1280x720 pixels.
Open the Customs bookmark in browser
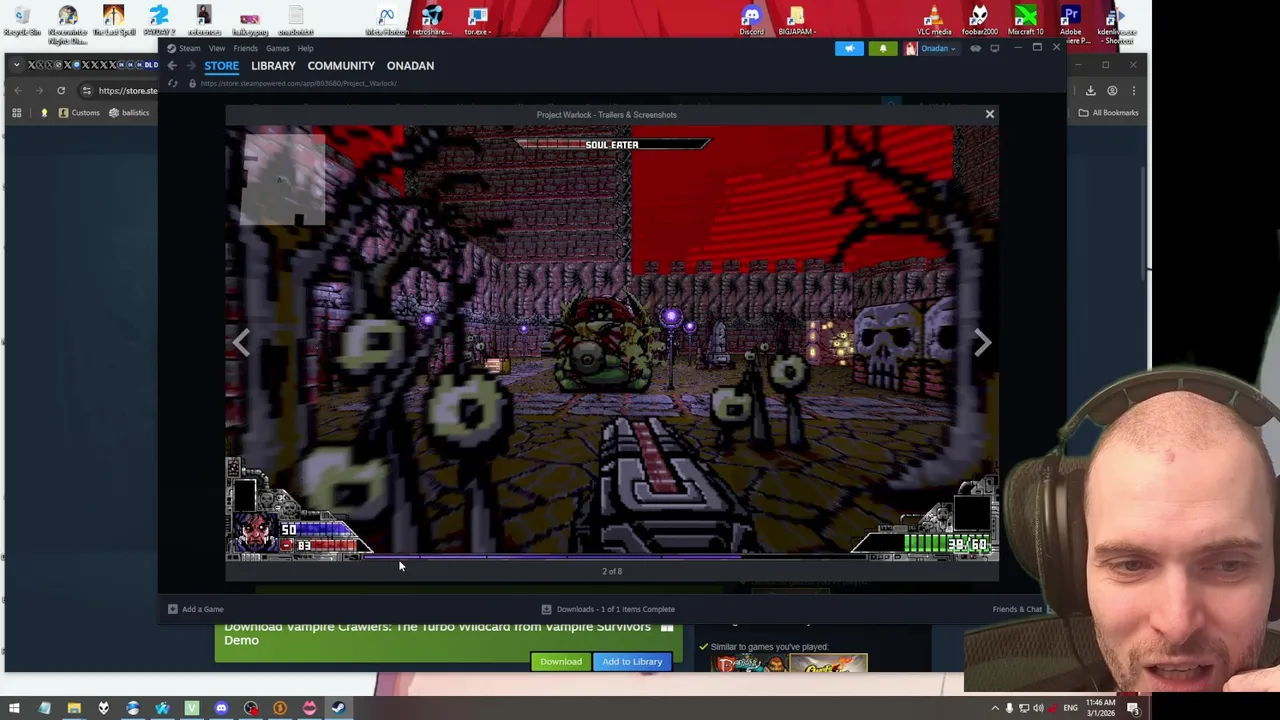click(79, 113)
